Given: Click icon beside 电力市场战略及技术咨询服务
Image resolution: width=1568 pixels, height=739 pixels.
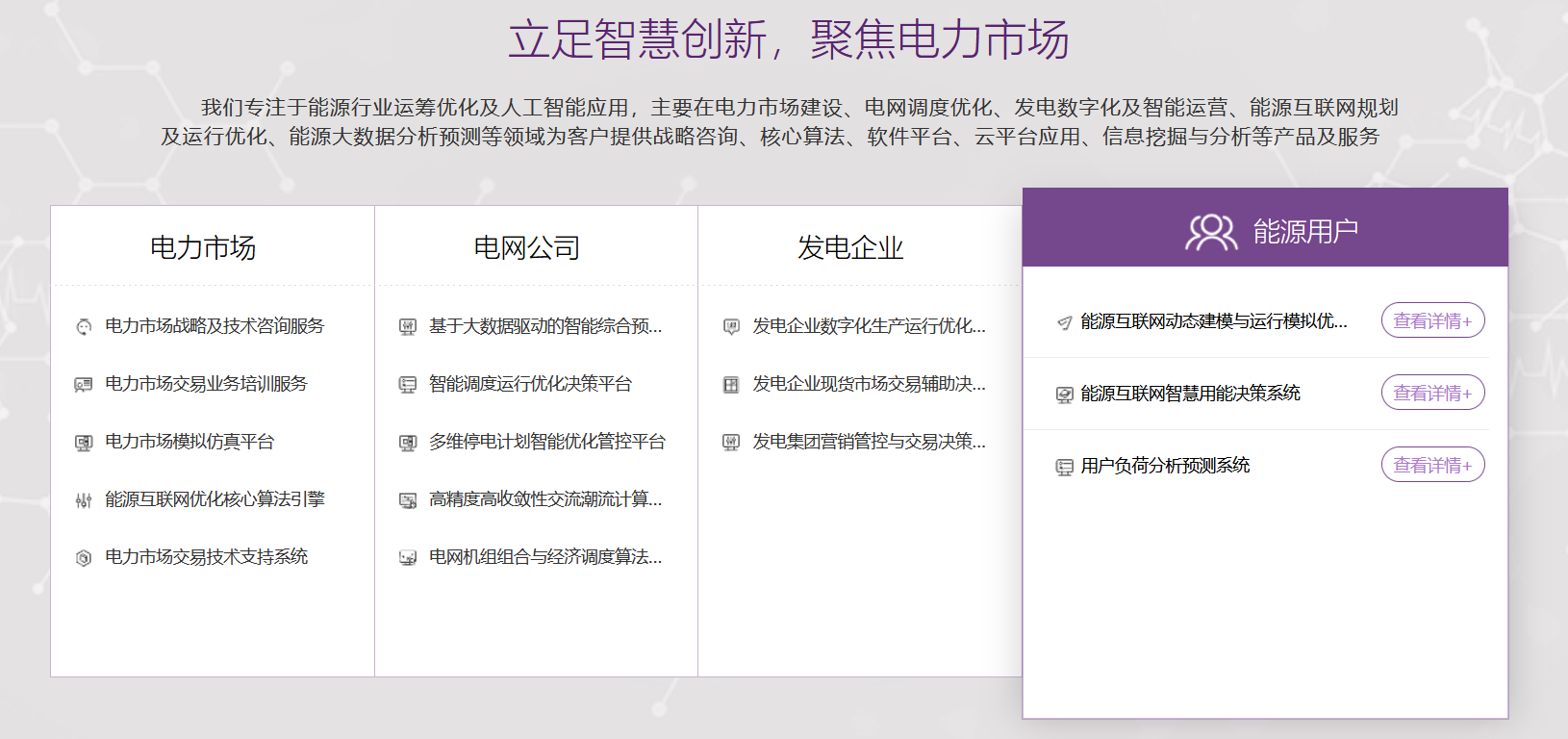Looking at the screenshot, I should pos(84,327).
